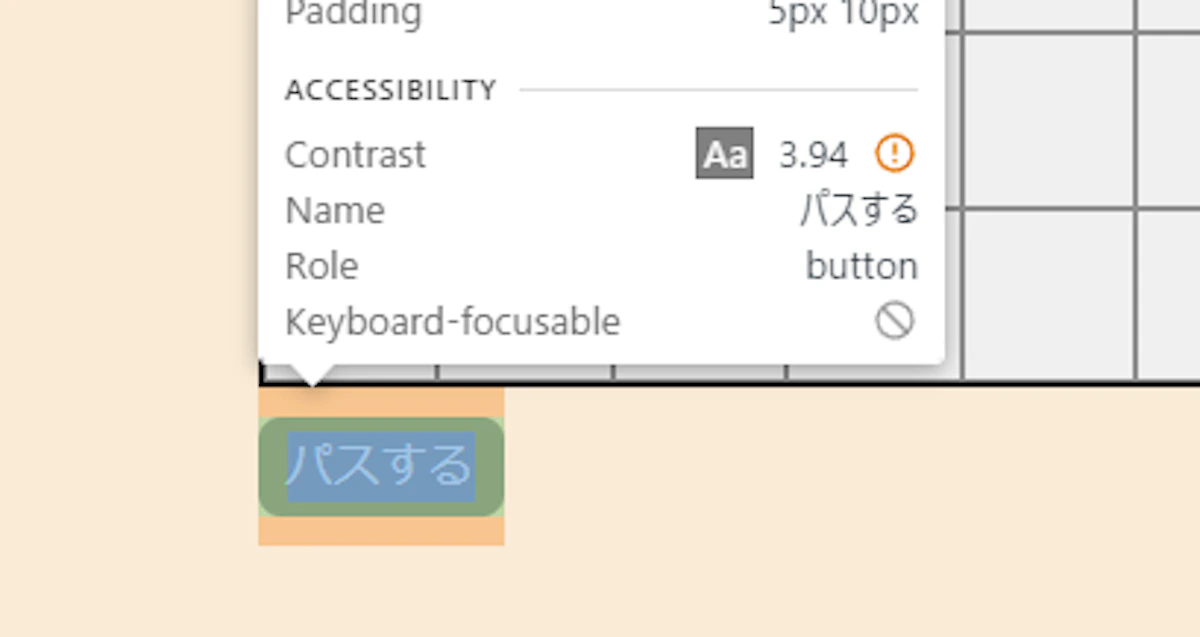Click the accessibility warning symbol
The image size is (1200, 637).
pos(894,153)
